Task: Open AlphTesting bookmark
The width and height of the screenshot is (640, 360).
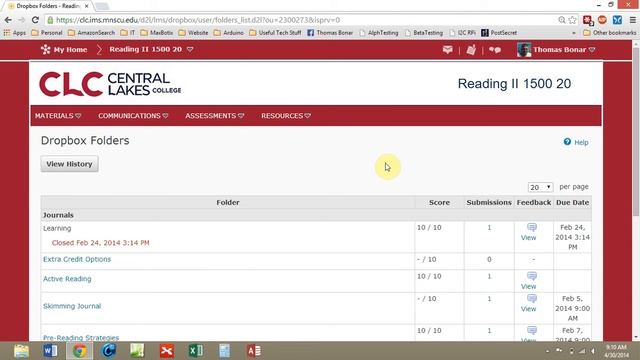Action: point(379,33)
